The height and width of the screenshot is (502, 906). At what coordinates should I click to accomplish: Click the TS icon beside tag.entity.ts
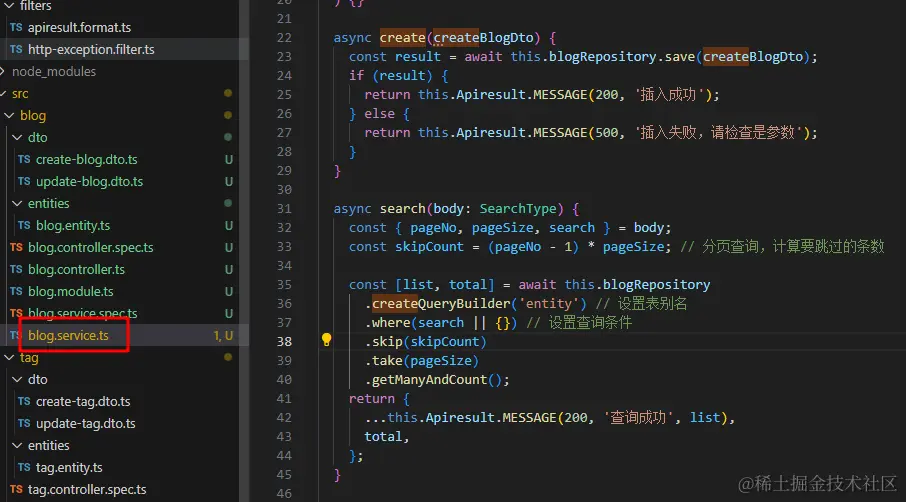(x=24, y=467)
